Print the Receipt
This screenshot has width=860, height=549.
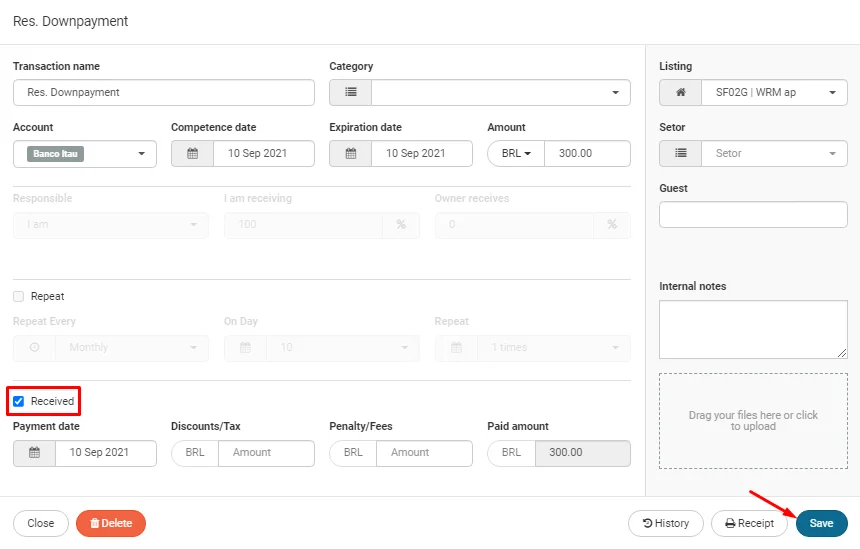pos(749,523)
